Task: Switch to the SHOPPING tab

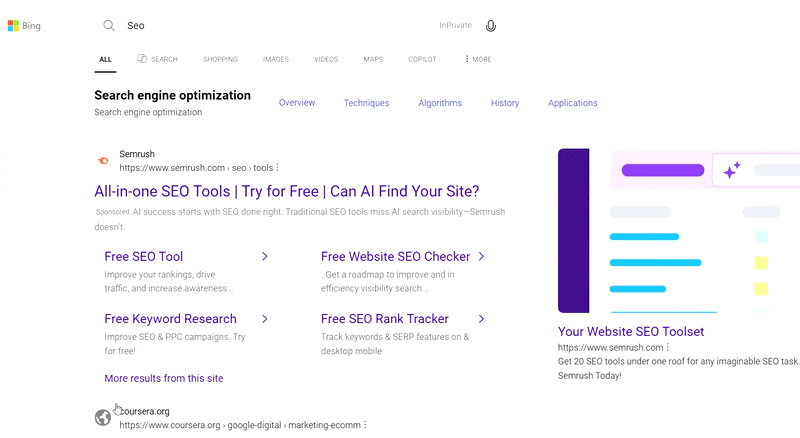Action: 220,59
